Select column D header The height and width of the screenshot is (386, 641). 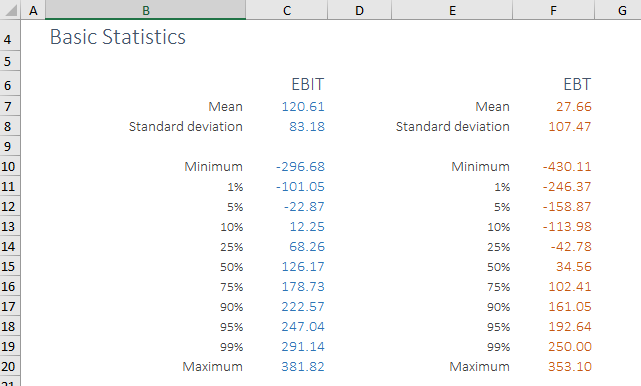coord(359,10)
